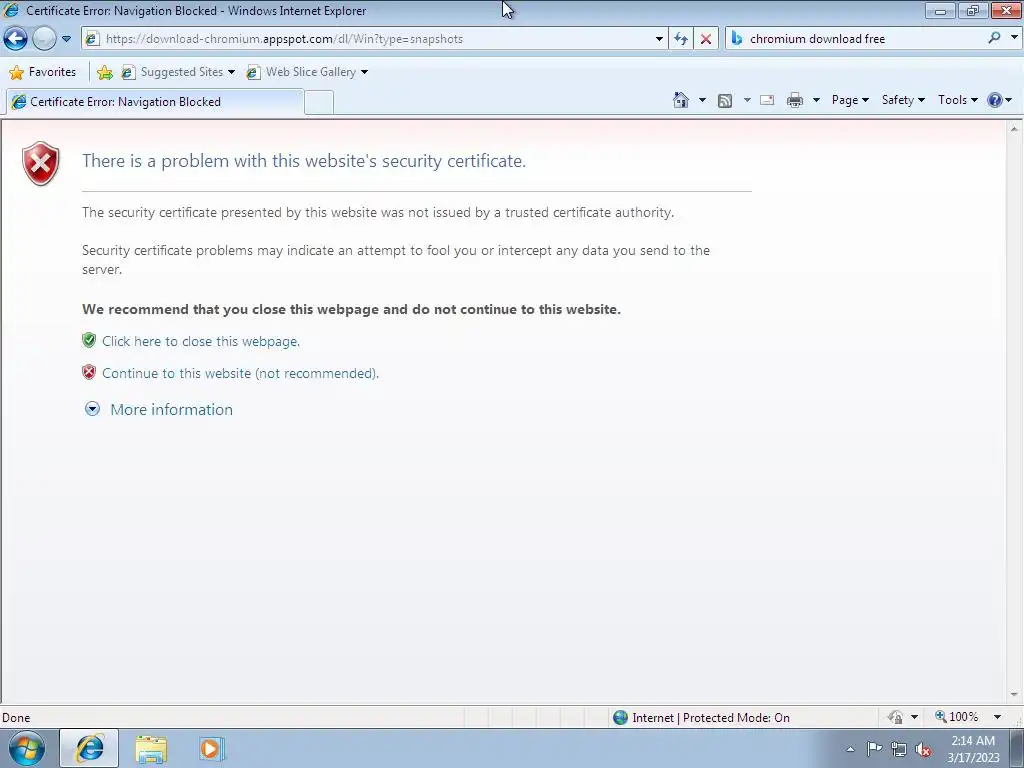Click the Bing icon in search box
The width and height of the screenshot is (1024, 768).
[x=737, y=38]
